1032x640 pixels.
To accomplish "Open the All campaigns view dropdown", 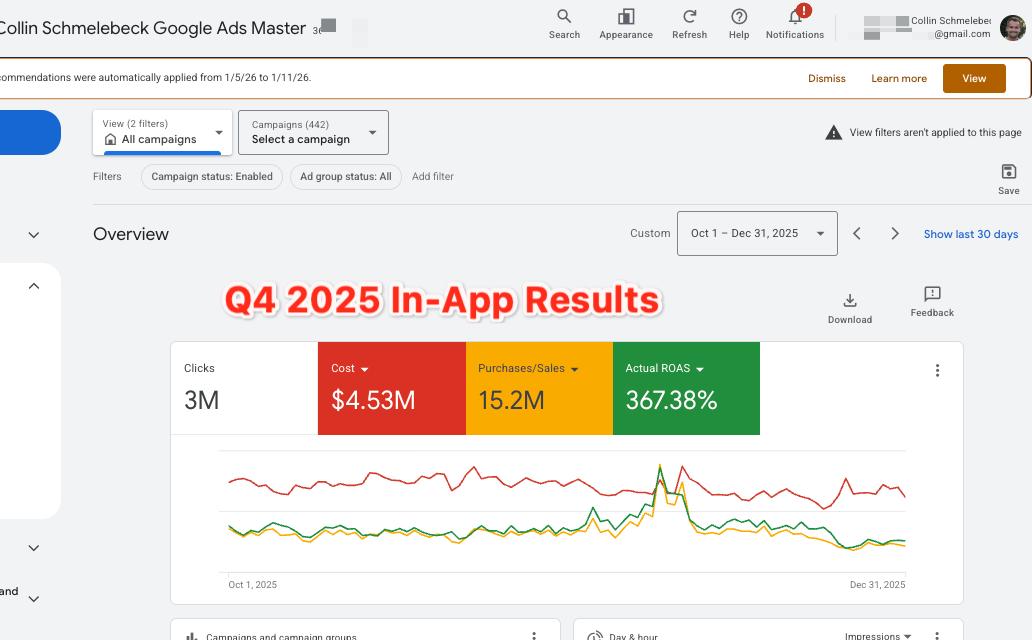I will point(162,132).
